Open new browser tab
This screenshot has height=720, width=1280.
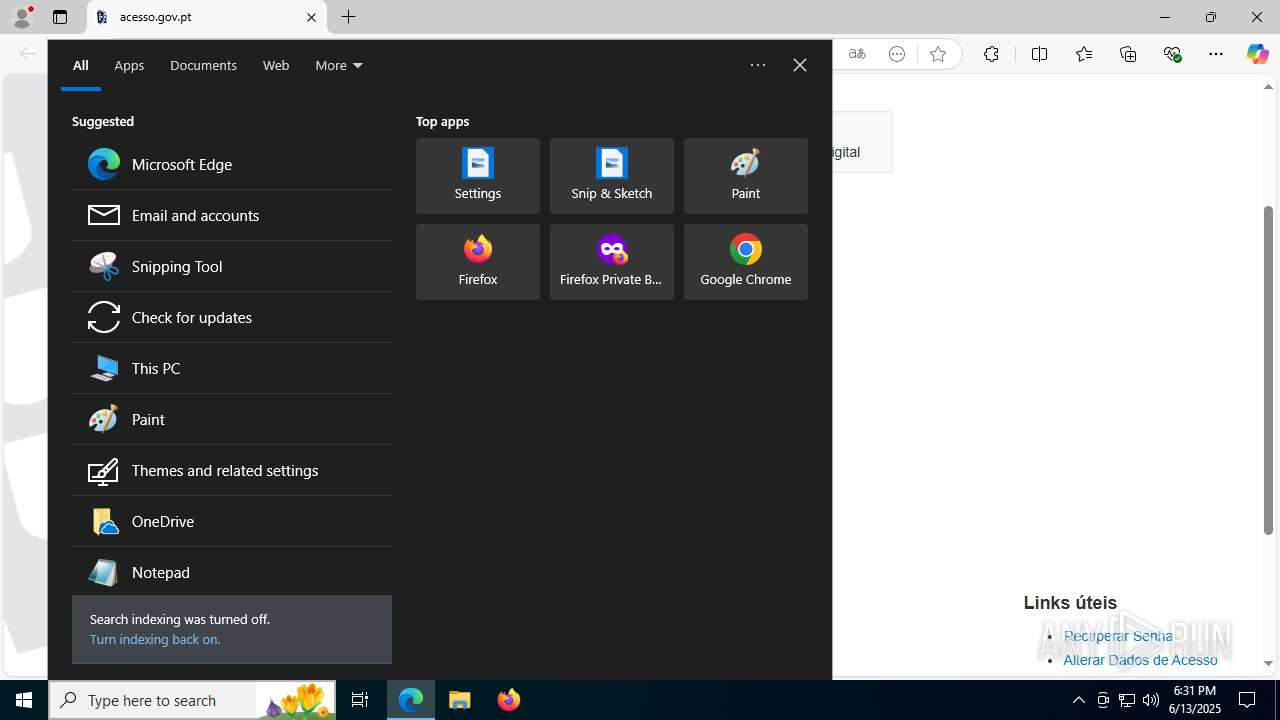point(348,17)
